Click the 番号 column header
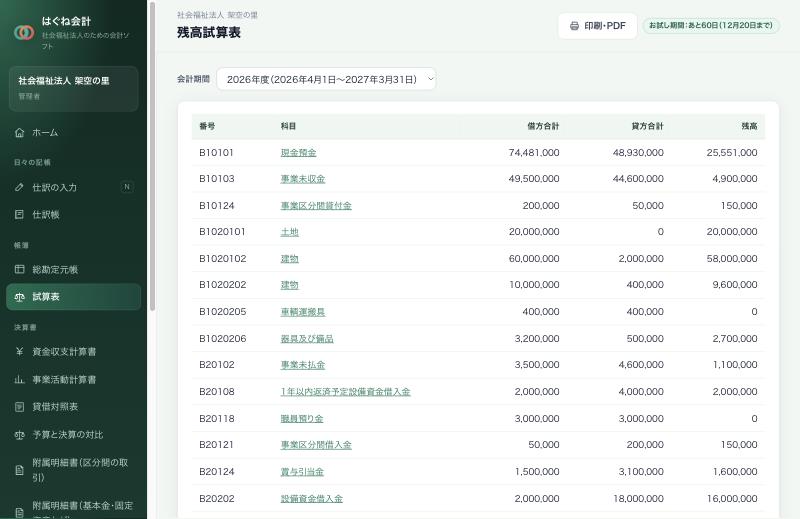800x519 pixels. 207,126
